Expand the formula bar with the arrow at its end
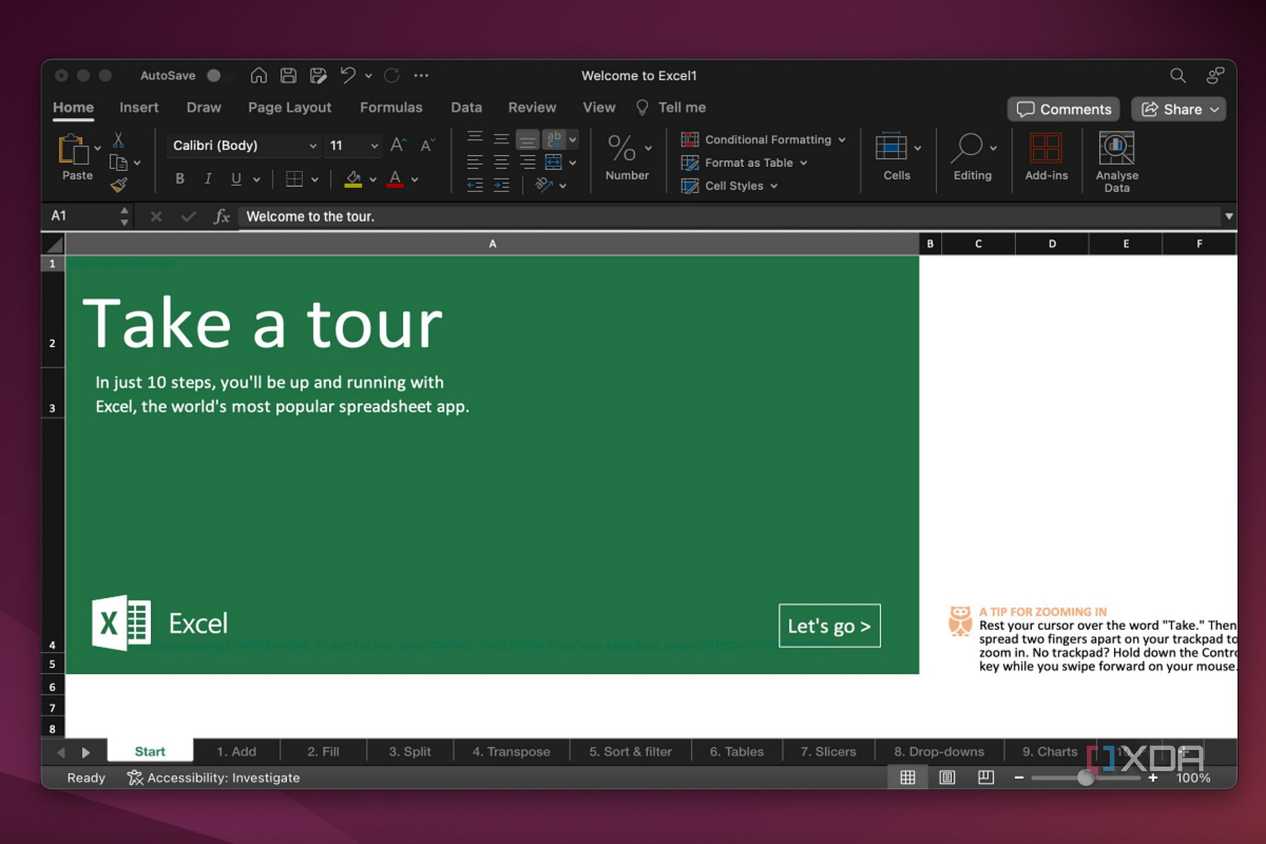This screenshot has height=844, width=1266. (x=1228, y=216)
